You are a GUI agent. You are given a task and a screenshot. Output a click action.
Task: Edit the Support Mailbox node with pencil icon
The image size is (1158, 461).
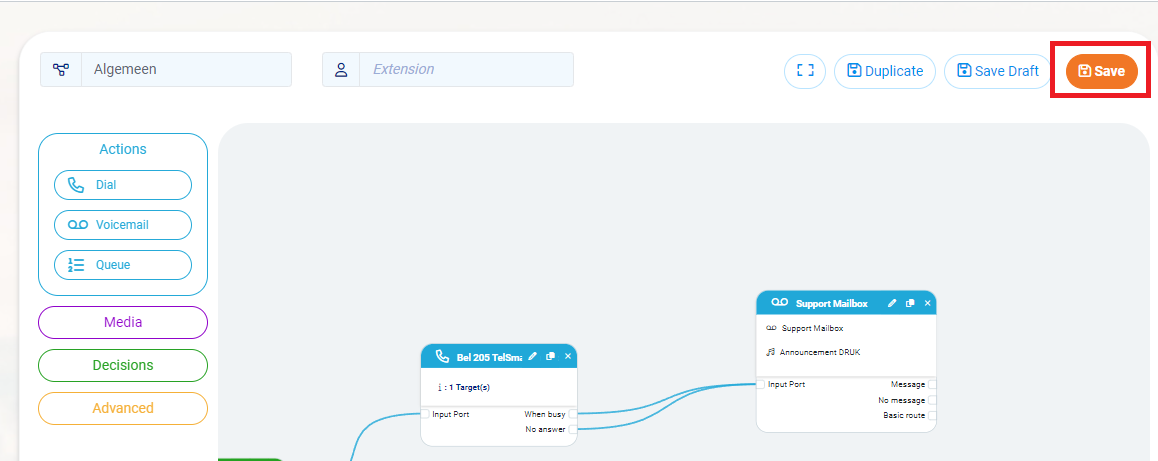click(891, 303)
